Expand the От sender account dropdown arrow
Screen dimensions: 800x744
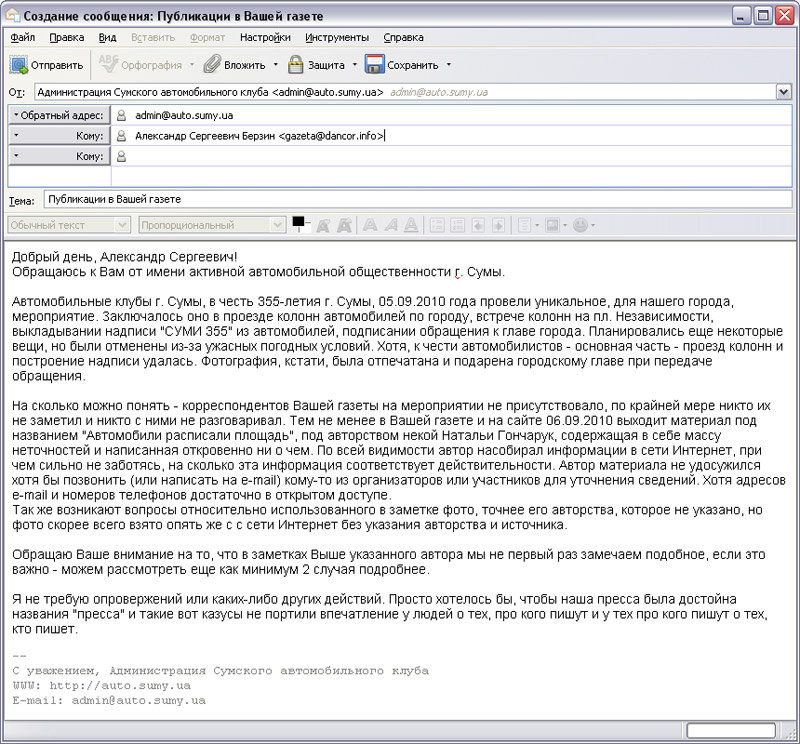[x=783, y=92]
